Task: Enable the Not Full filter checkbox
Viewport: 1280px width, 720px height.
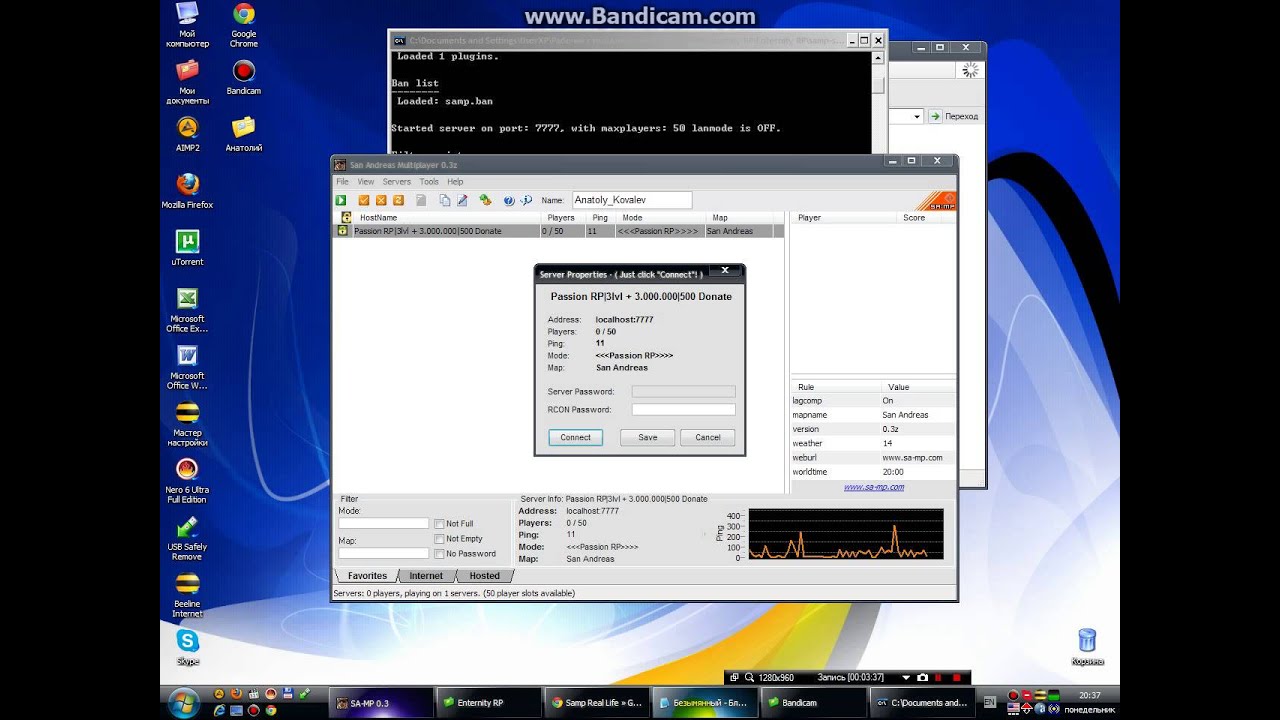Action: 439,524
